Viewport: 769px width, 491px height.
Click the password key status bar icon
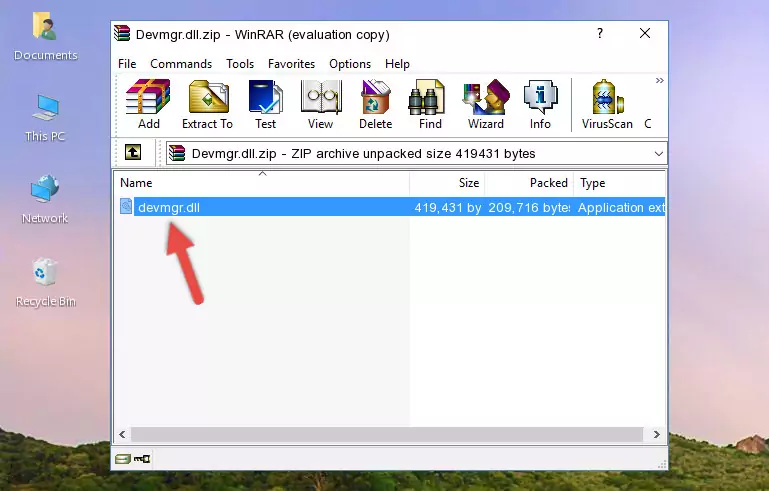(142, 459)
